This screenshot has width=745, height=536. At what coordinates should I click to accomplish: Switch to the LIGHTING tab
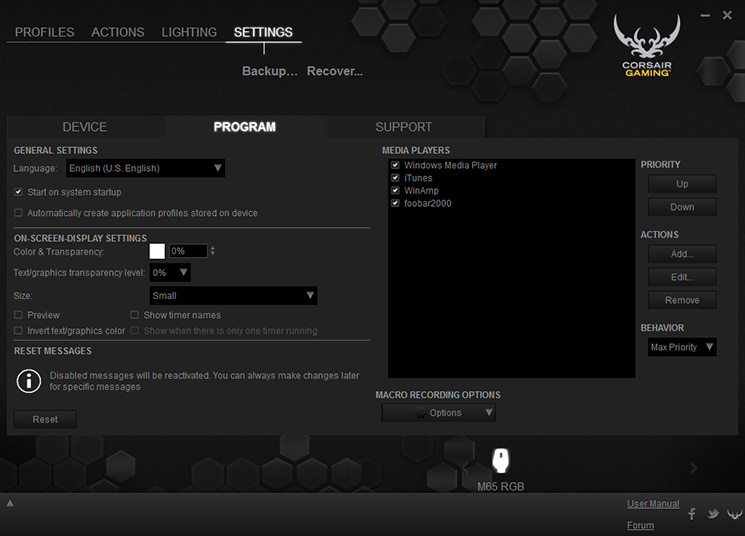189,32
